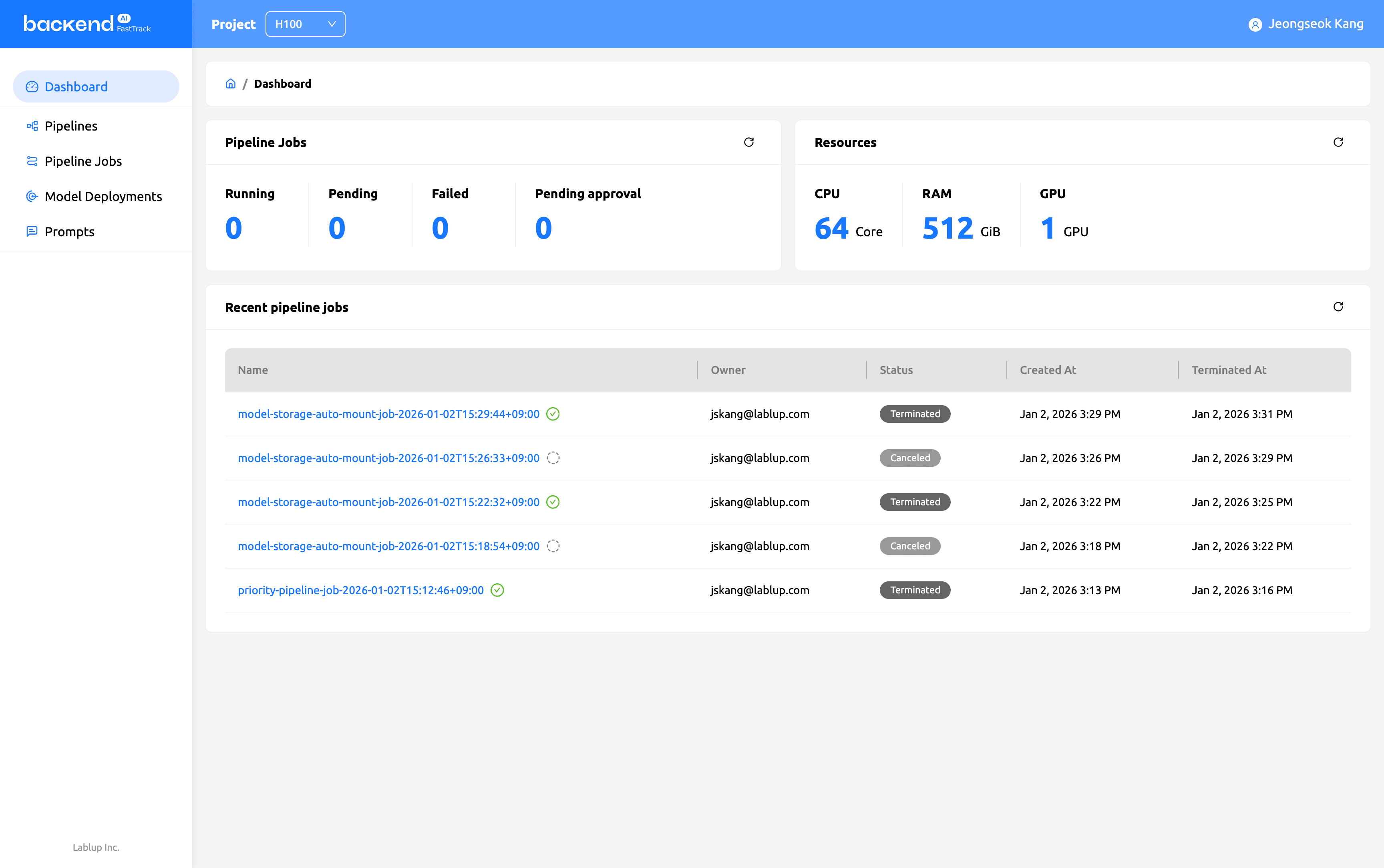This screenshot has height=868, width=1384.
Task: Click the canceled status circle on the 15:26:33 job row
Action: pyautogui.click(x=553, y=458)
